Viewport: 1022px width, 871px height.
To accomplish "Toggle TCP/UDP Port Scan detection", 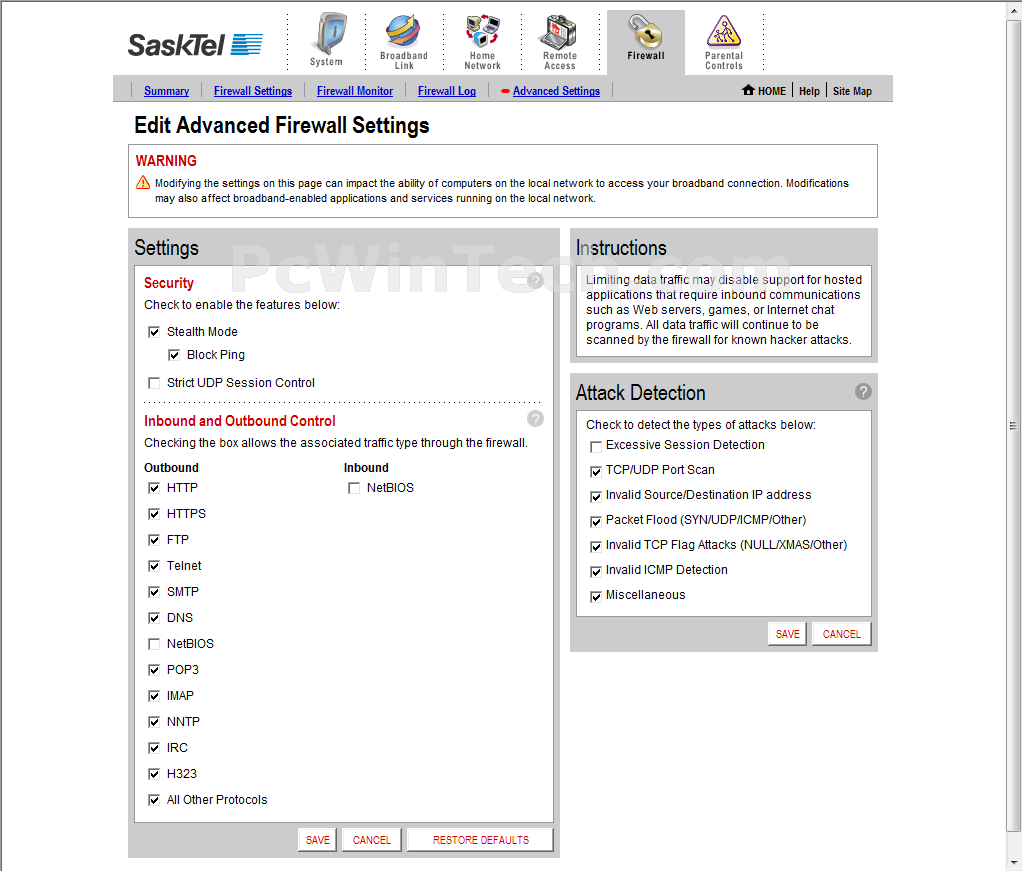I will pos(596,471).
